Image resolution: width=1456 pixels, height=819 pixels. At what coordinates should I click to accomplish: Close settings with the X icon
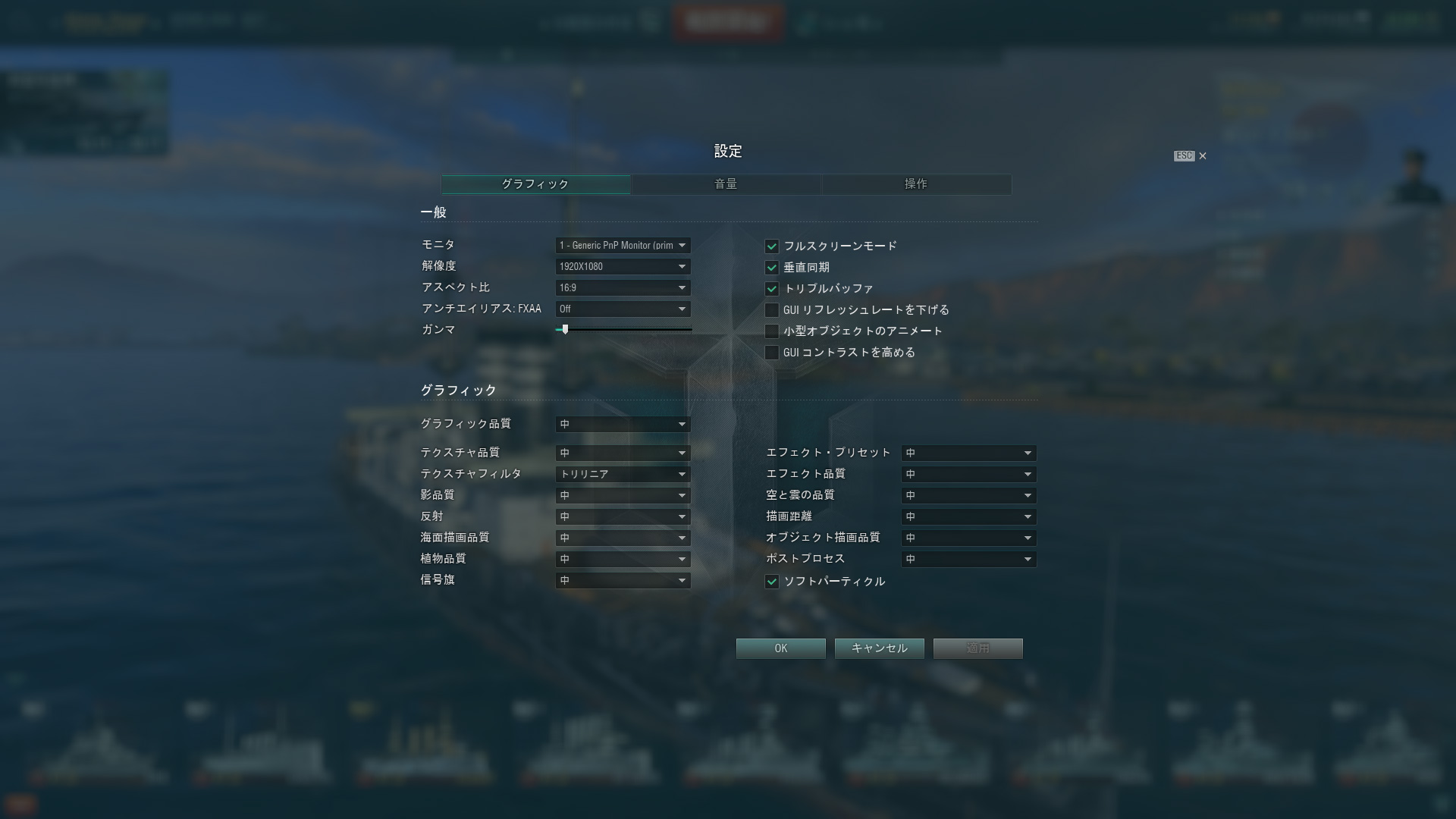tap(1203, 156)
